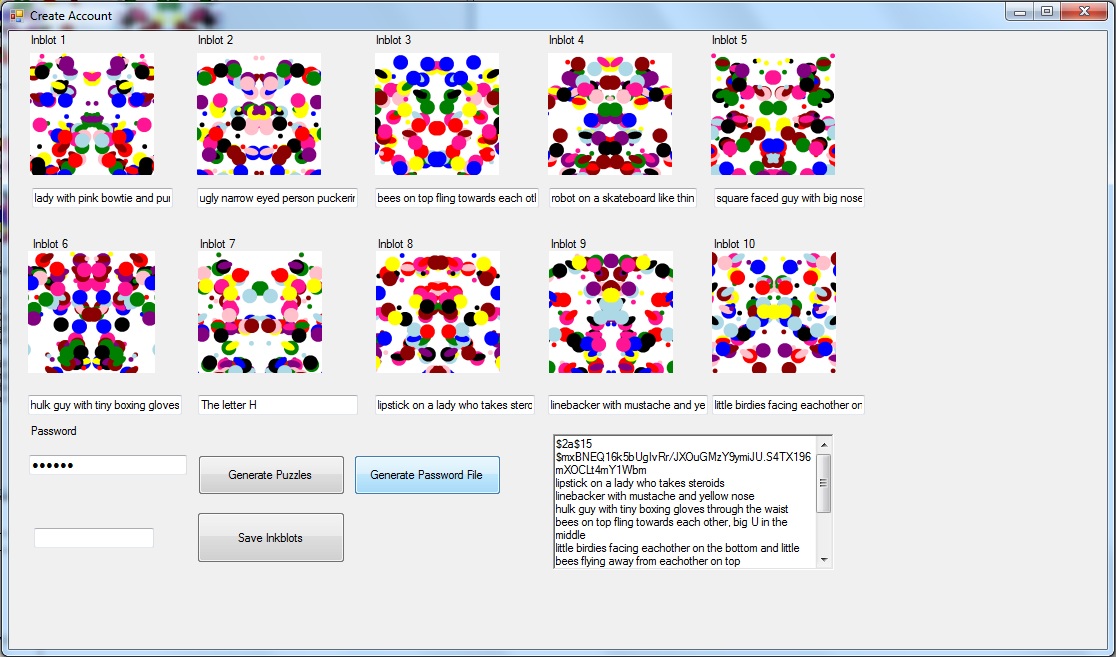Select the Inblot 8 inkblot image

tap(438, 312)
